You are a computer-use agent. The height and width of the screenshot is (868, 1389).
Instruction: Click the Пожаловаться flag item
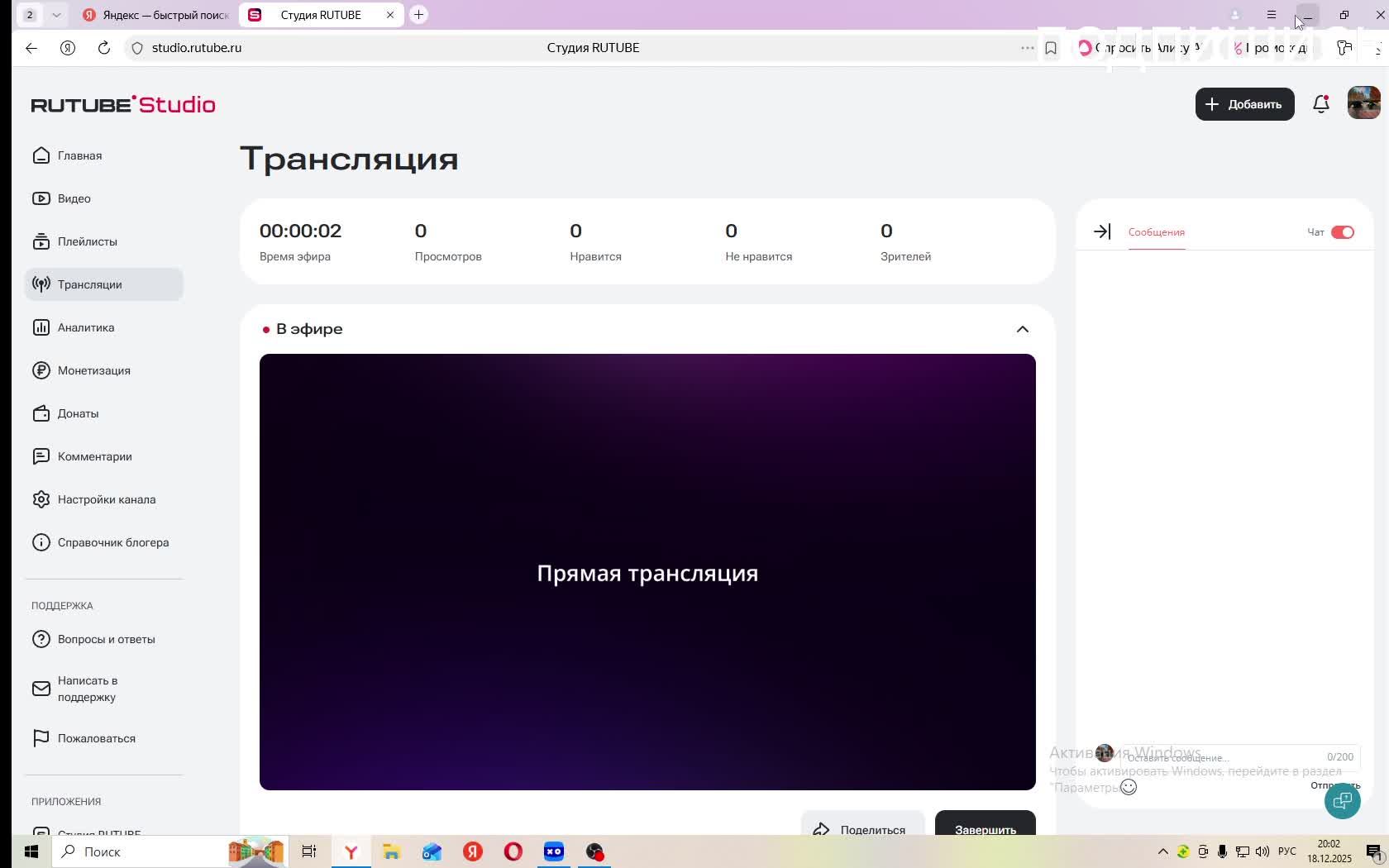(97, 738)
